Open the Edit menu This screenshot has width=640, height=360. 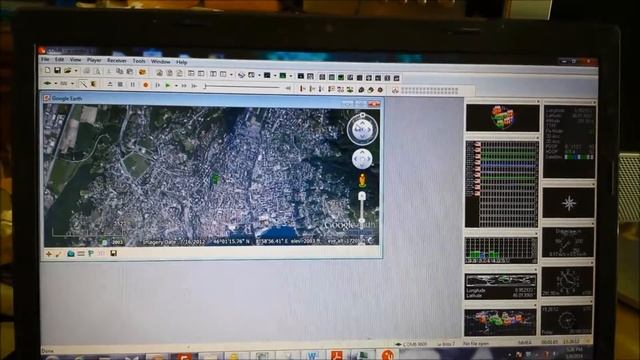click(x=59, y=60)
